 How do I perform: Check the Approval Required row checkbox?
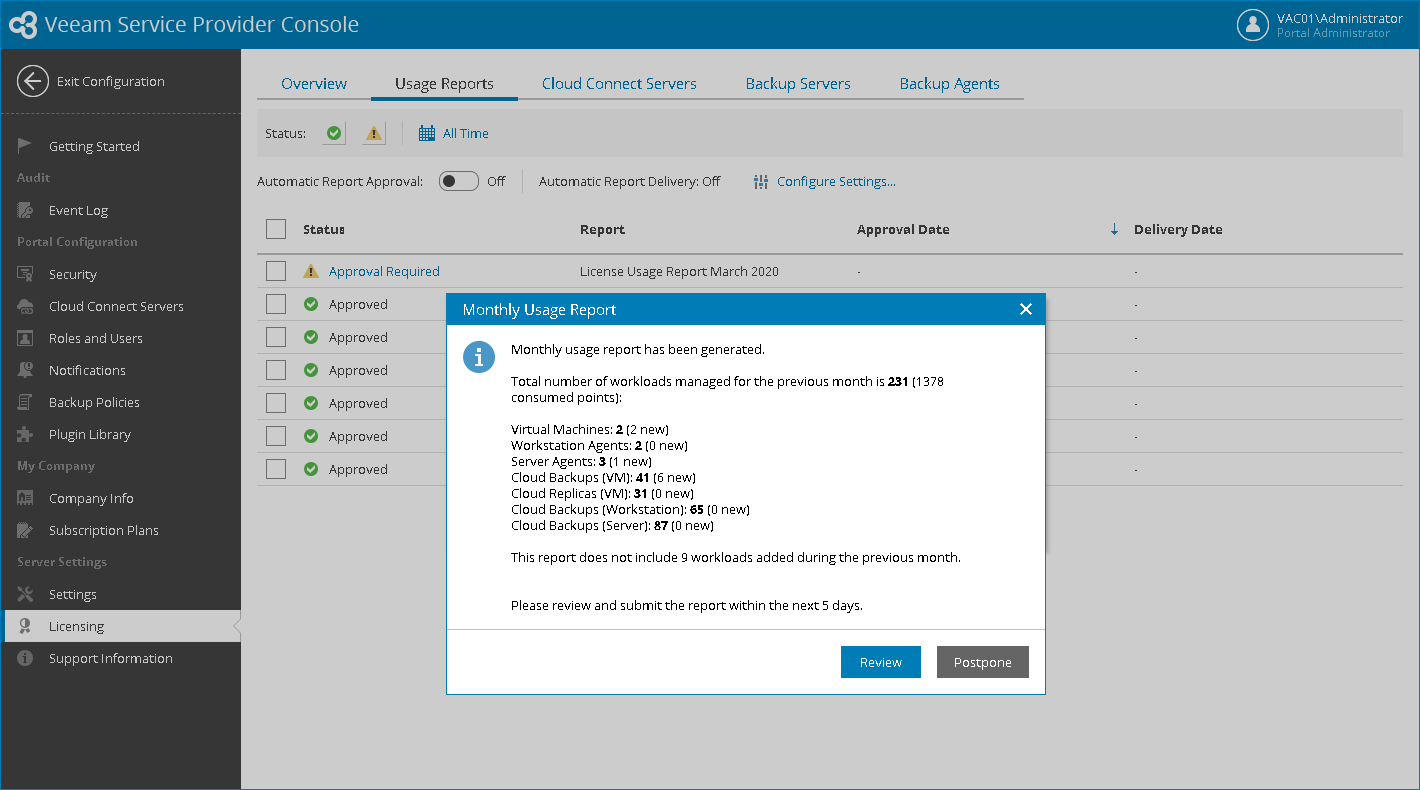[x=276, y=271]
